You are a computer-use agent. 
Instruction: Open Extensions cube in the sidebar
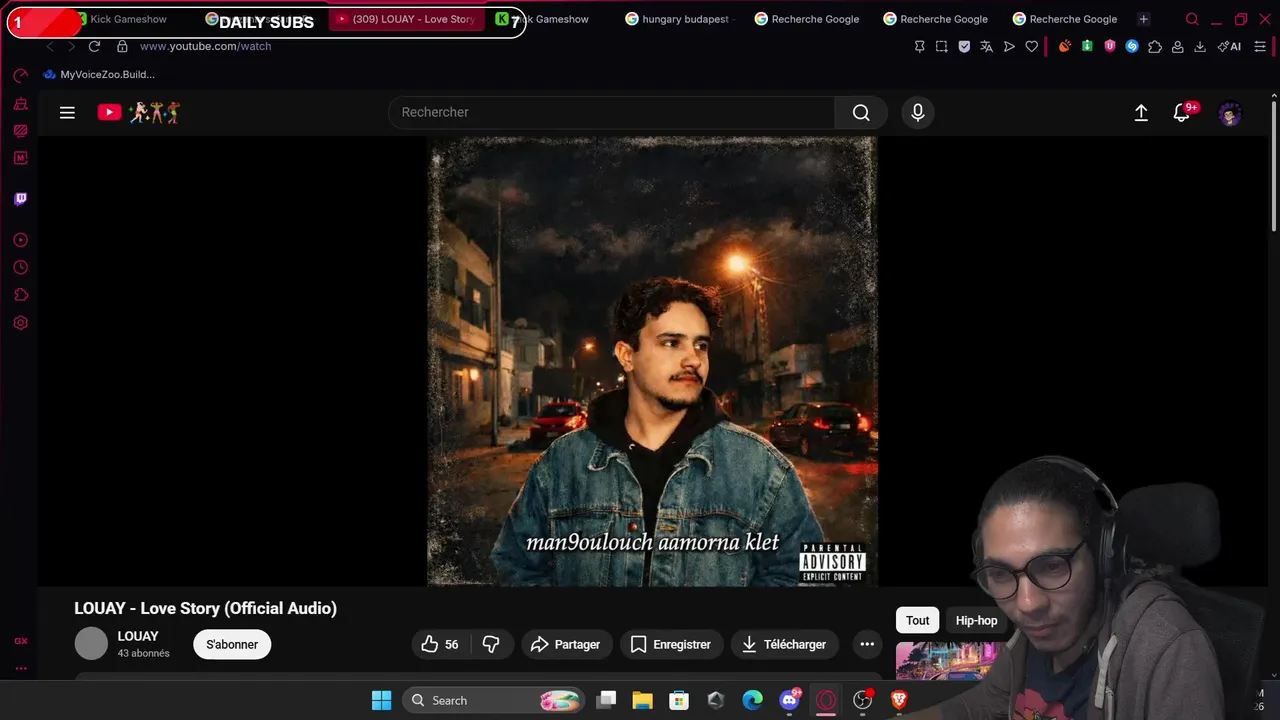20,295
